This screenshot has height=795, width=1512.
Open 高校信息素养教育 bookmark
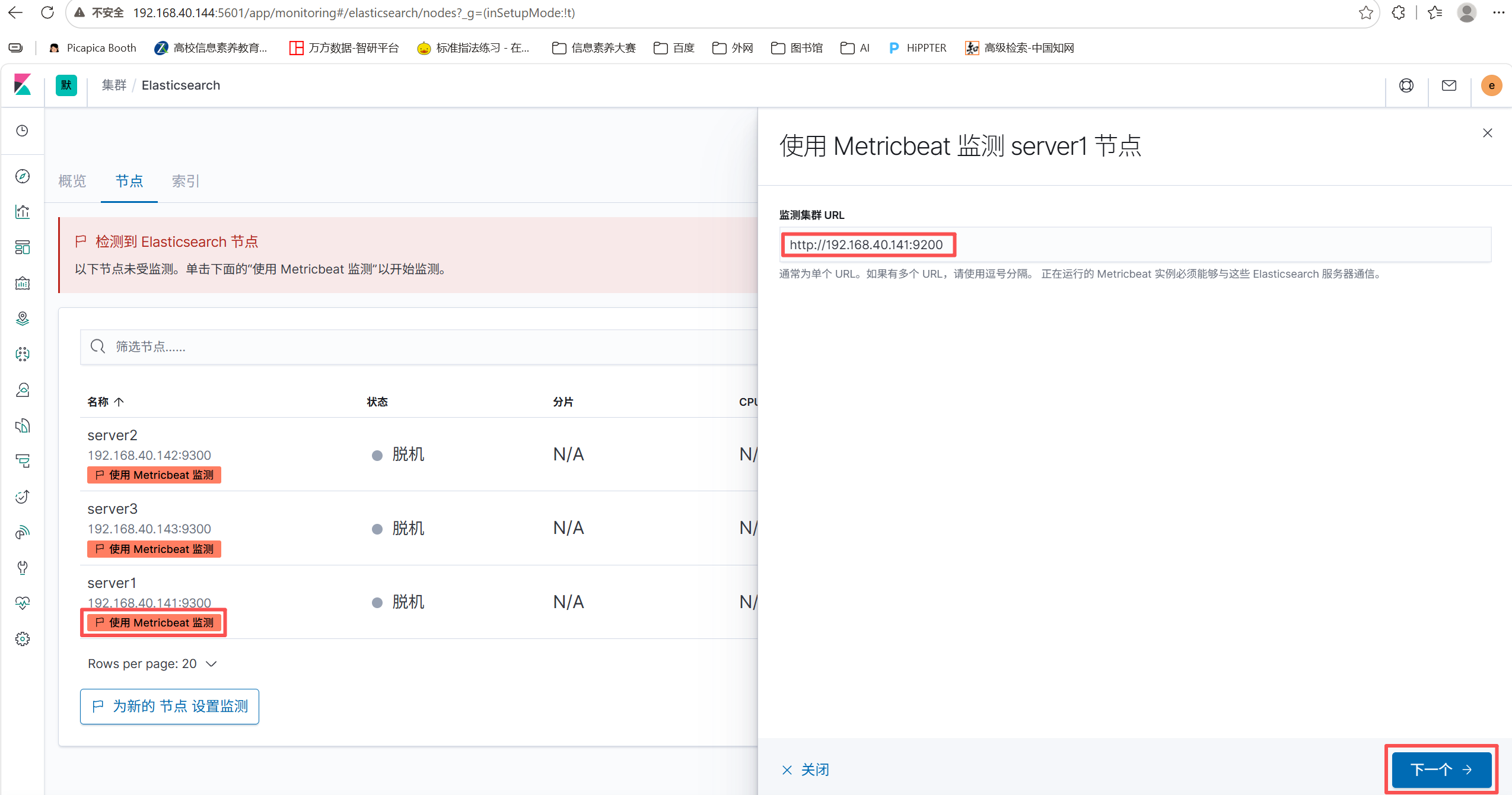tap(211, 47)
